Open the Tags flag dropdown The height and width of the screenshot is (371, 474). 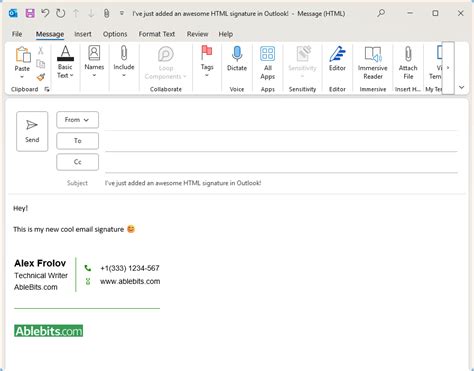point(207,62)
